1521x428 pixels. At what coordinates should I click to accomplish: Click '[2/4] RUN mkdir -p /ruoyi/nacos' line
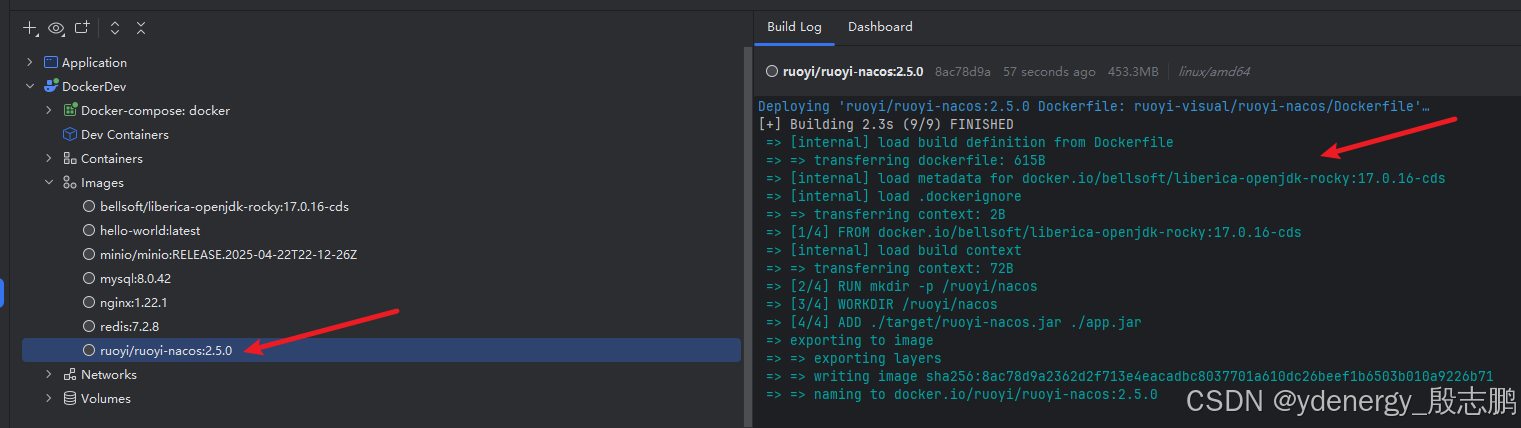pyautogui.click(x=902, y=286)
